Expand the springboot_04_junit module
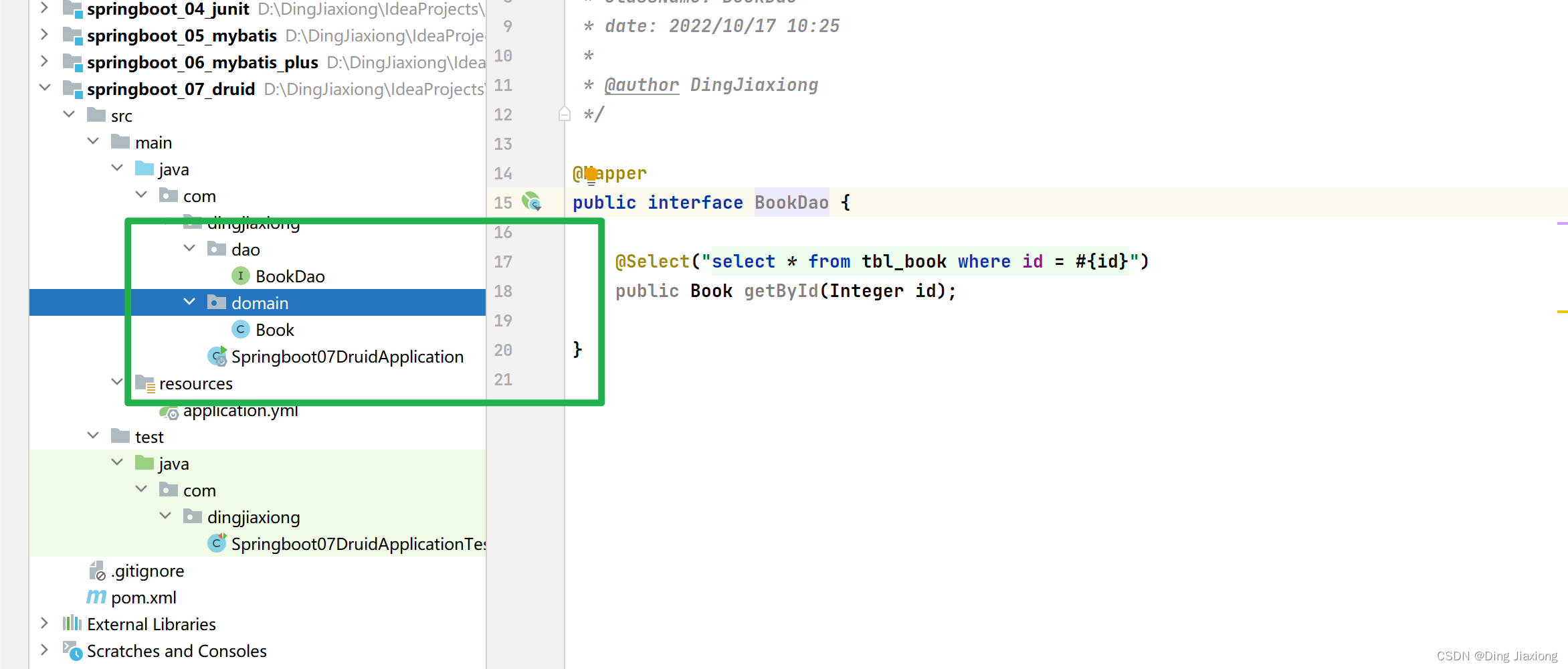This screenshot has width=1568, height=669. point(44,8)
